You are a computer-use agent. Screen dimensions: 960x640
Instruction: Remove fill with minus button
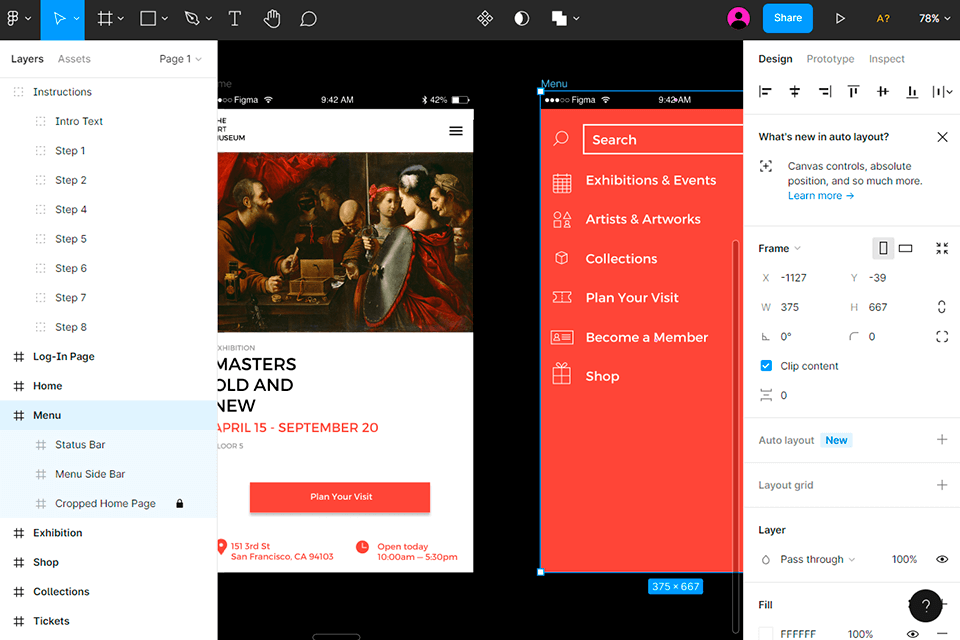tap(942, 634)
